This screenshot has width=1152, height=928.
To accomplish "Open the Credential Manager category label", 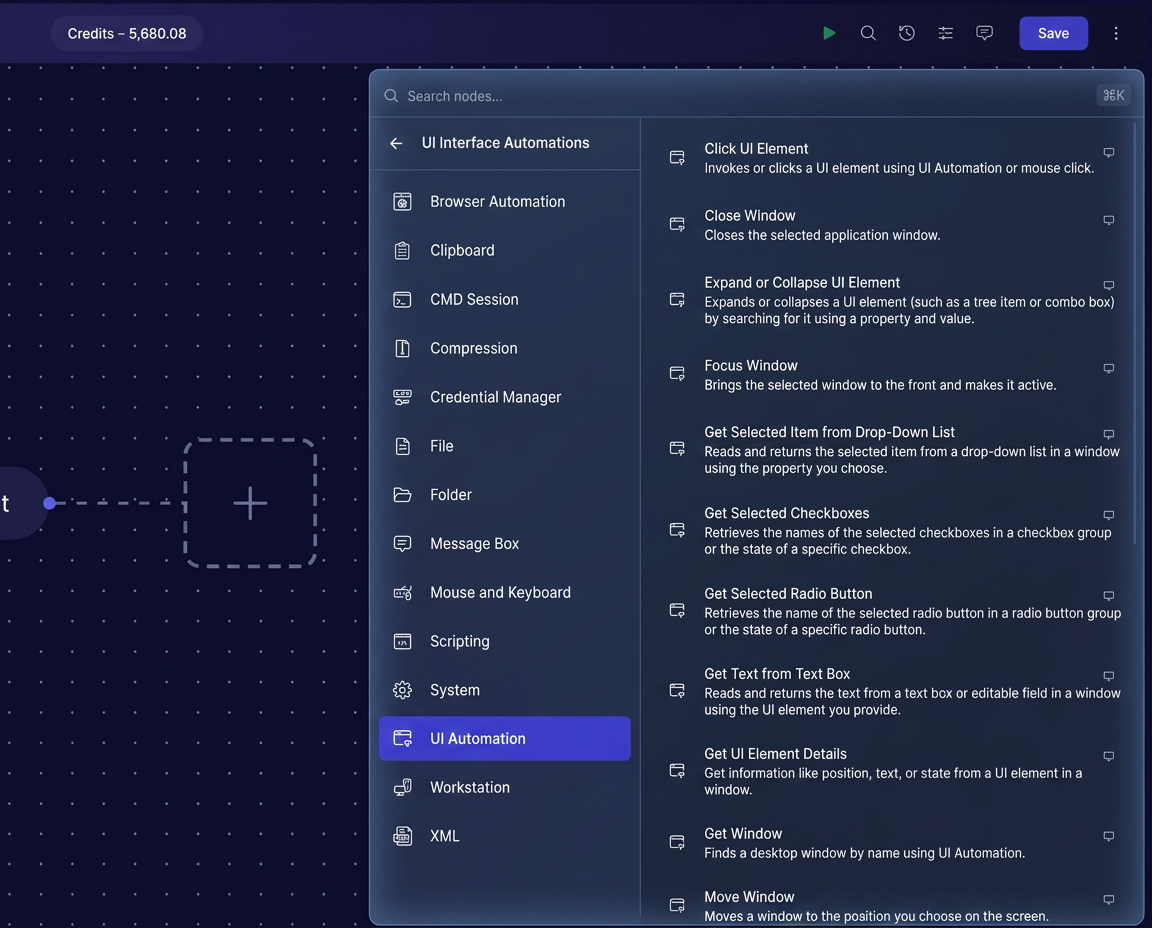I will tap(495, 398).
